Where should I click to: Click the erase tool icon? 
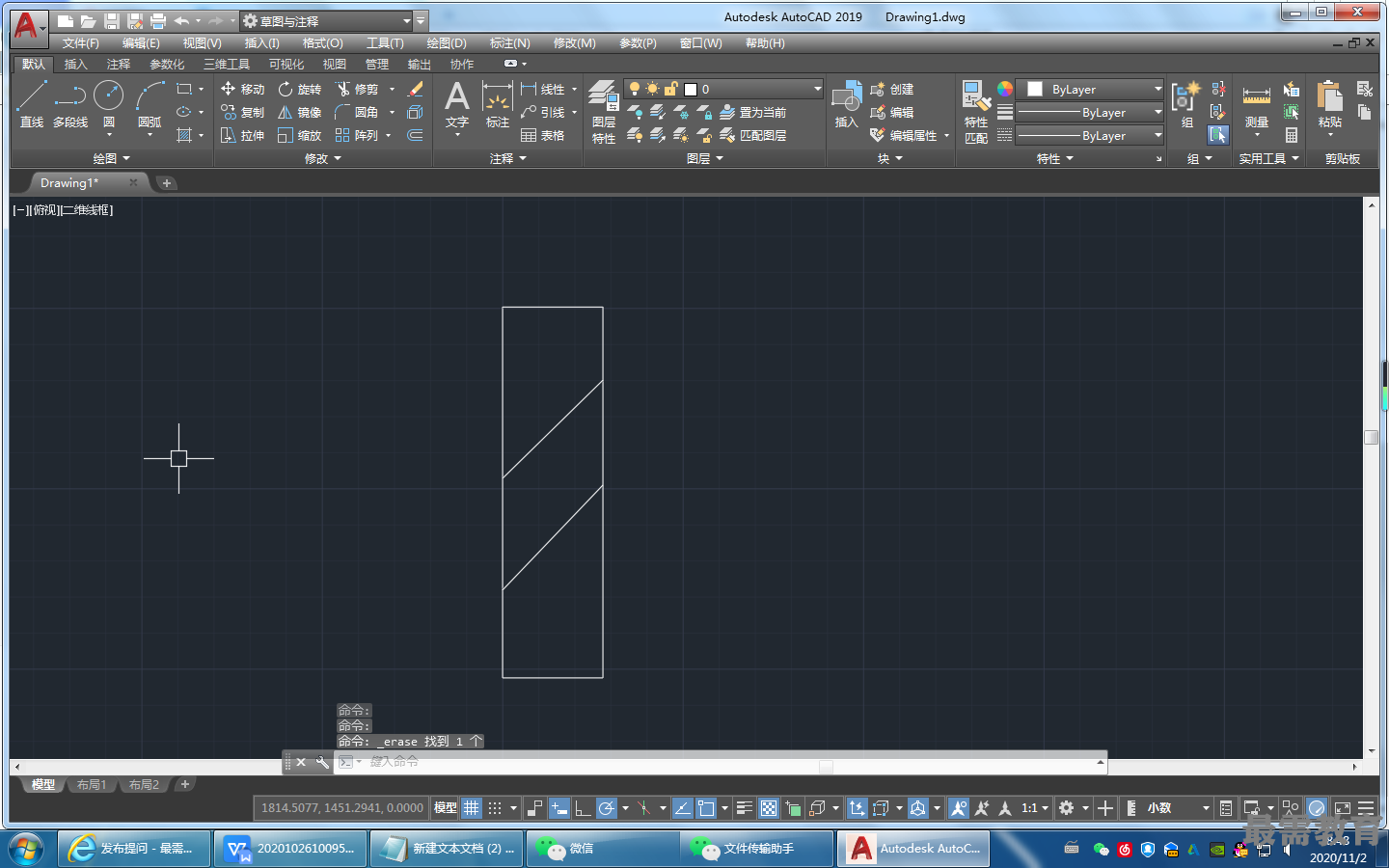416,89
